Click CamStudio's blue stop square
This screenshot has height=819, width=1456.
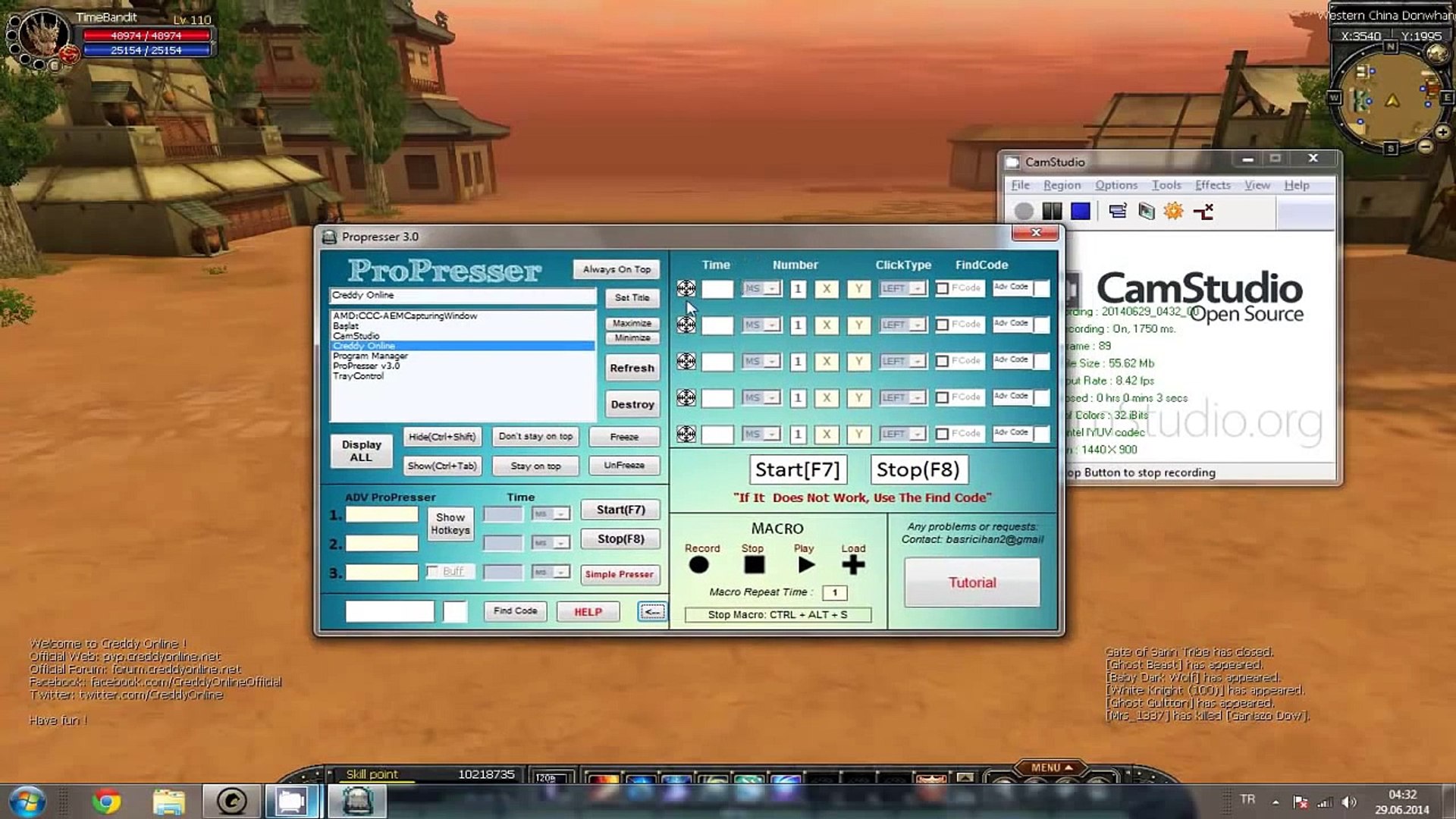click(x=1081, y=211)
